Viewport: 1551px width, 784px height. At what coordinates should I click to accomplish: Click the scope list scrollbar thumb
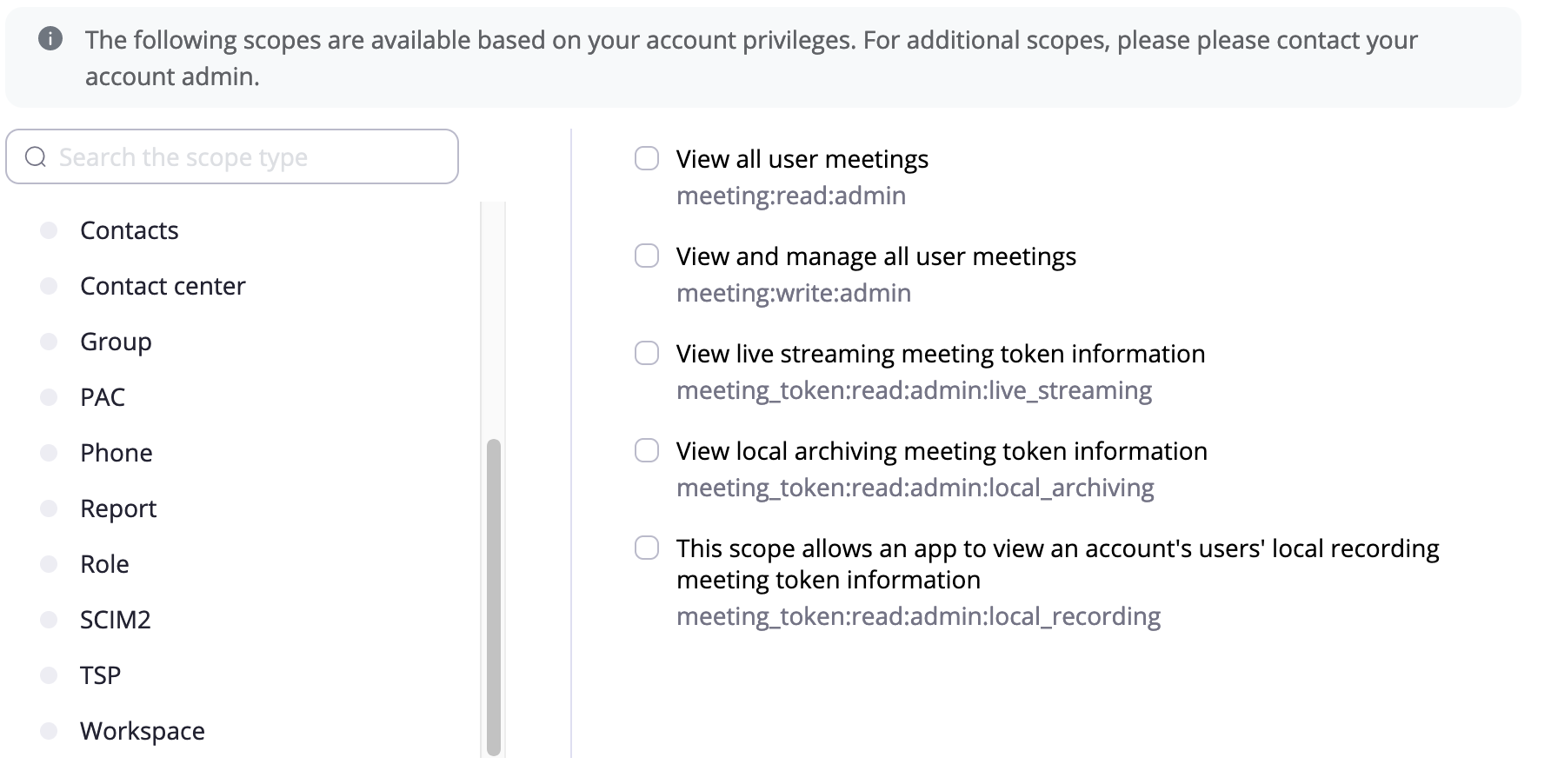pyautogui.click(x=494, y=596)
